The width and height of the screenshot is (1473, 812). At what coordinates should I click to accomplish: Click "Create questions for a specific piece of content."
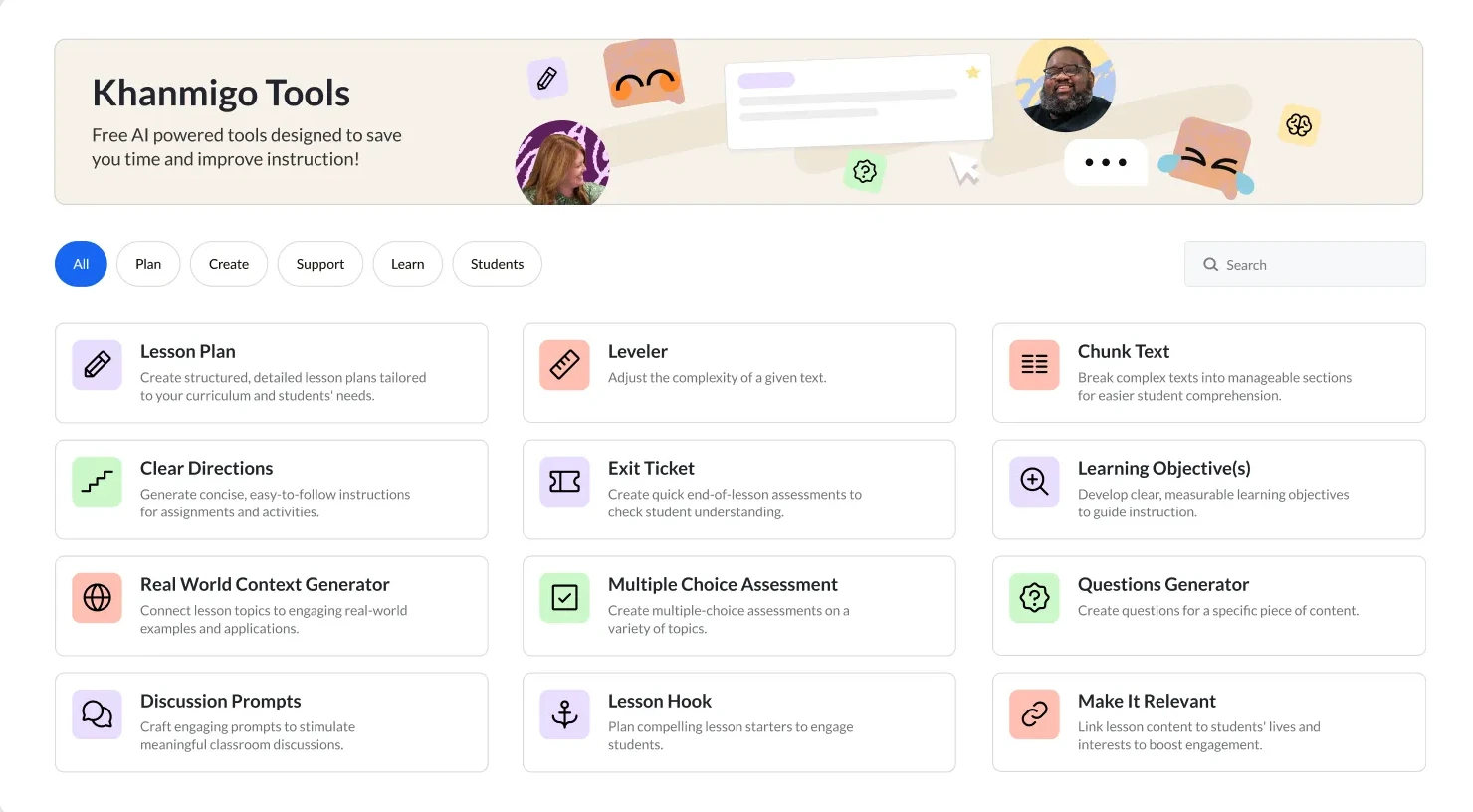click(x=1218, y=610)
